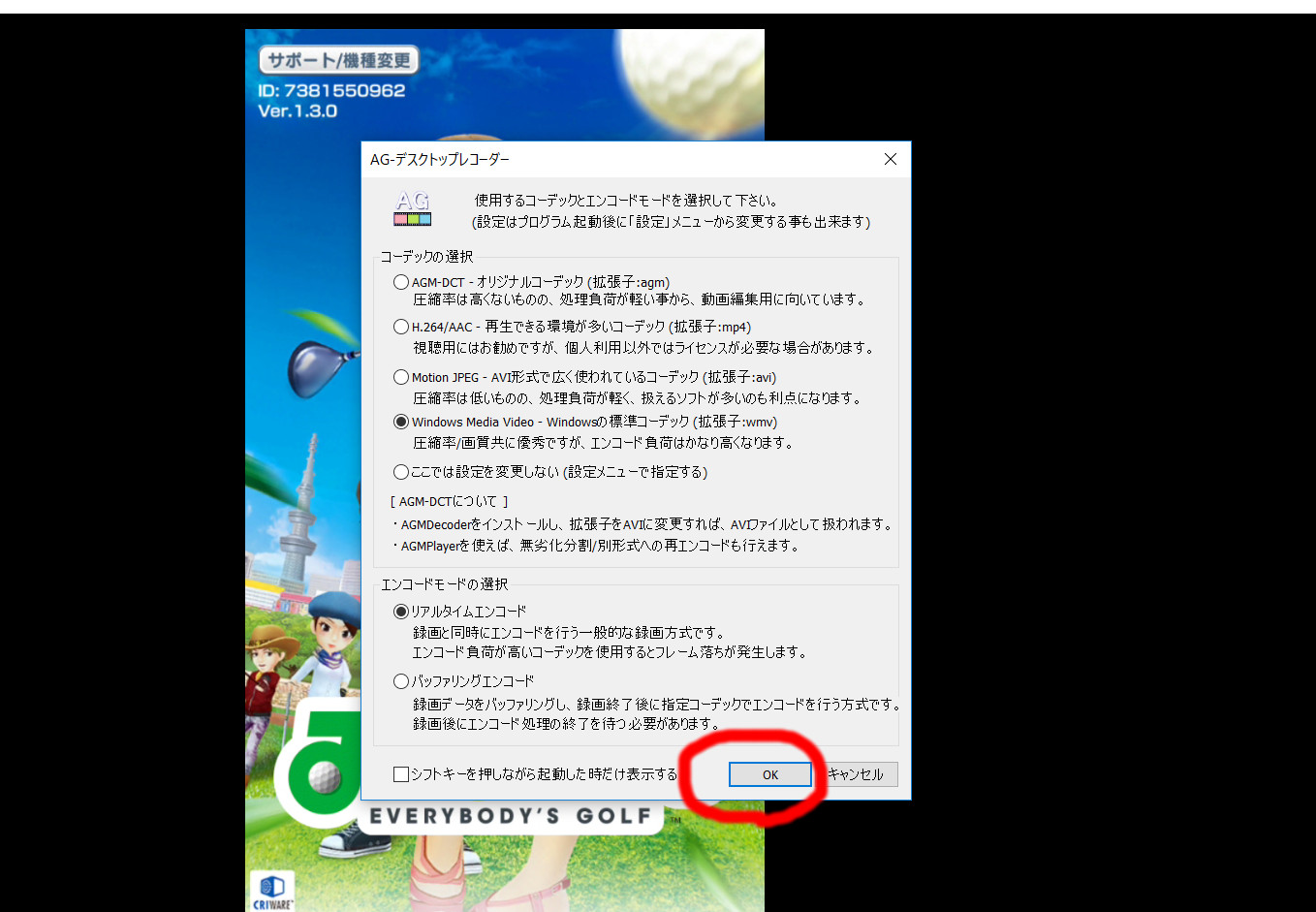Choose ここでは設定を変更しない option

(x=401, y=472)
